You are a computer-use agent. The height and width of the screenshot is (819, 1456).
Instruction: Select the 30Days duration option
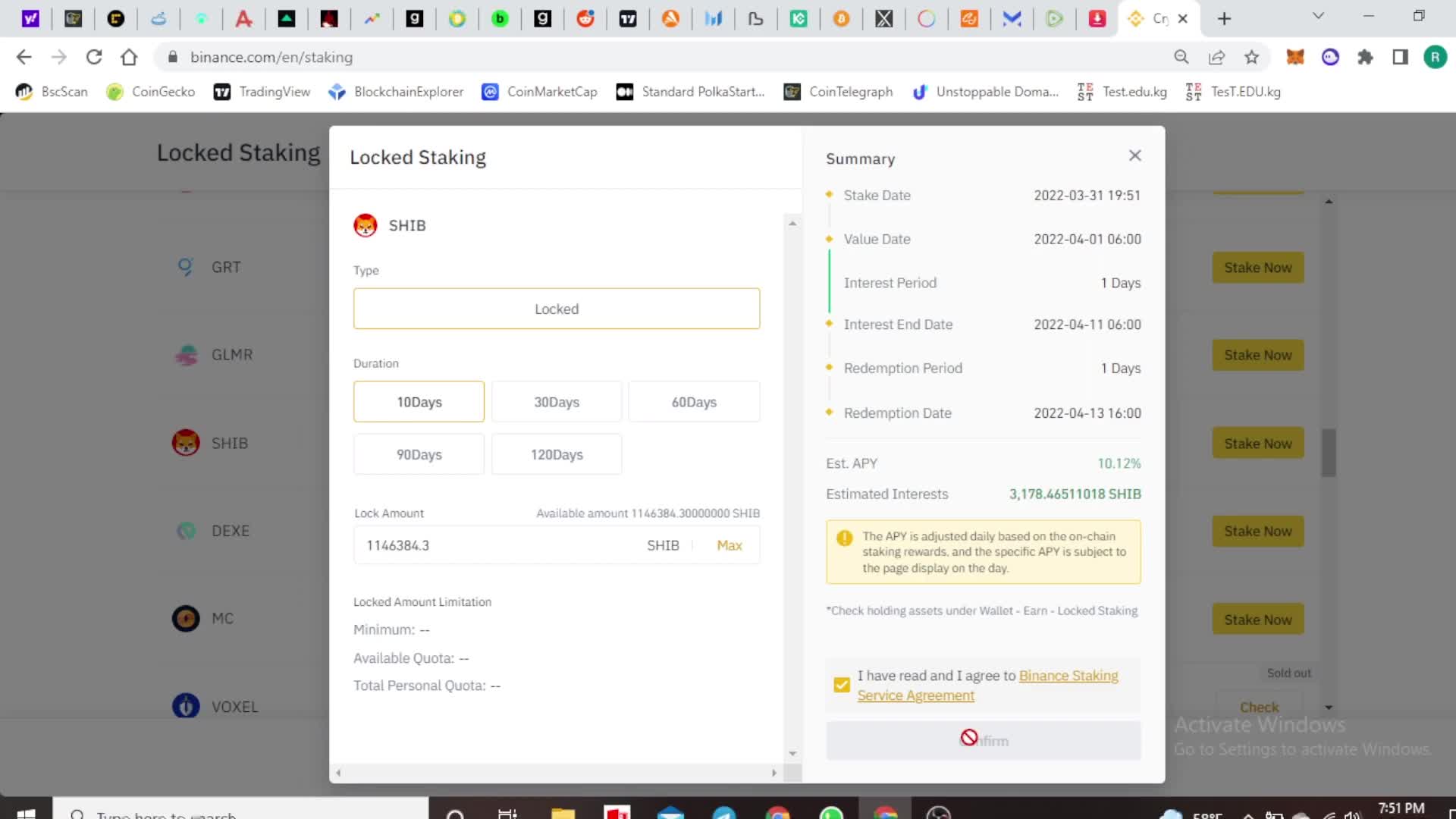(557, 402)
